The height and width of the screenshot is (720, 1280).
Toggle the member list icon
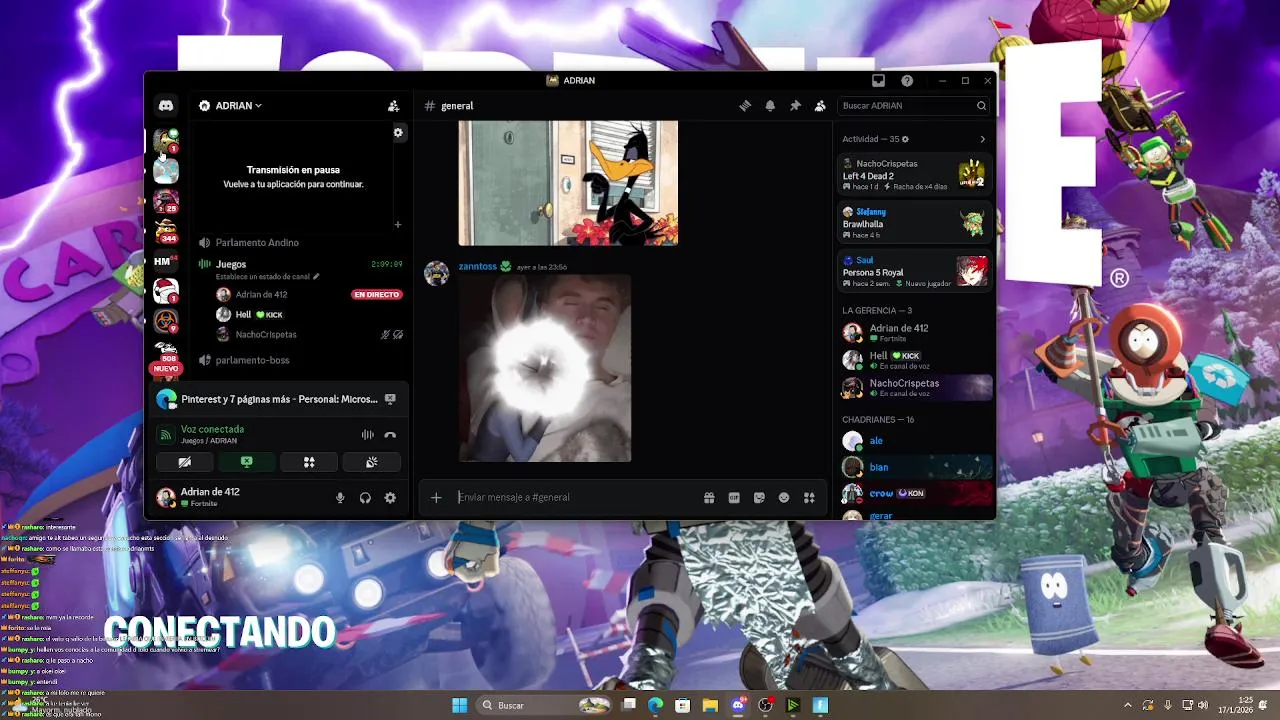click(820, 106)
